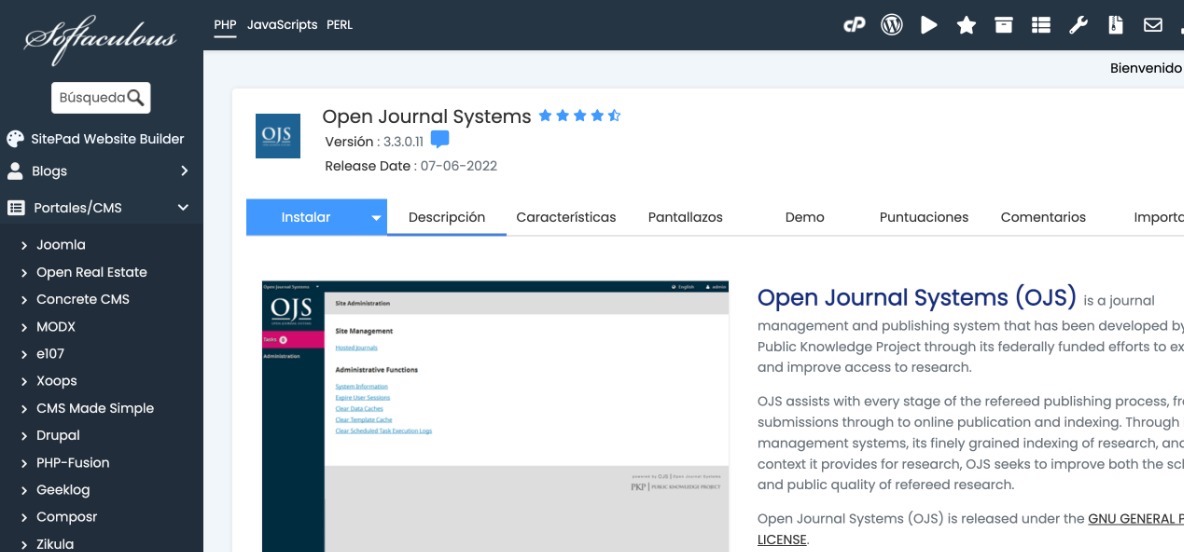The width and height of the screenshot is (1184, 552).
Task: Expand the Joomla entry chevron
Action: (24, 245)
